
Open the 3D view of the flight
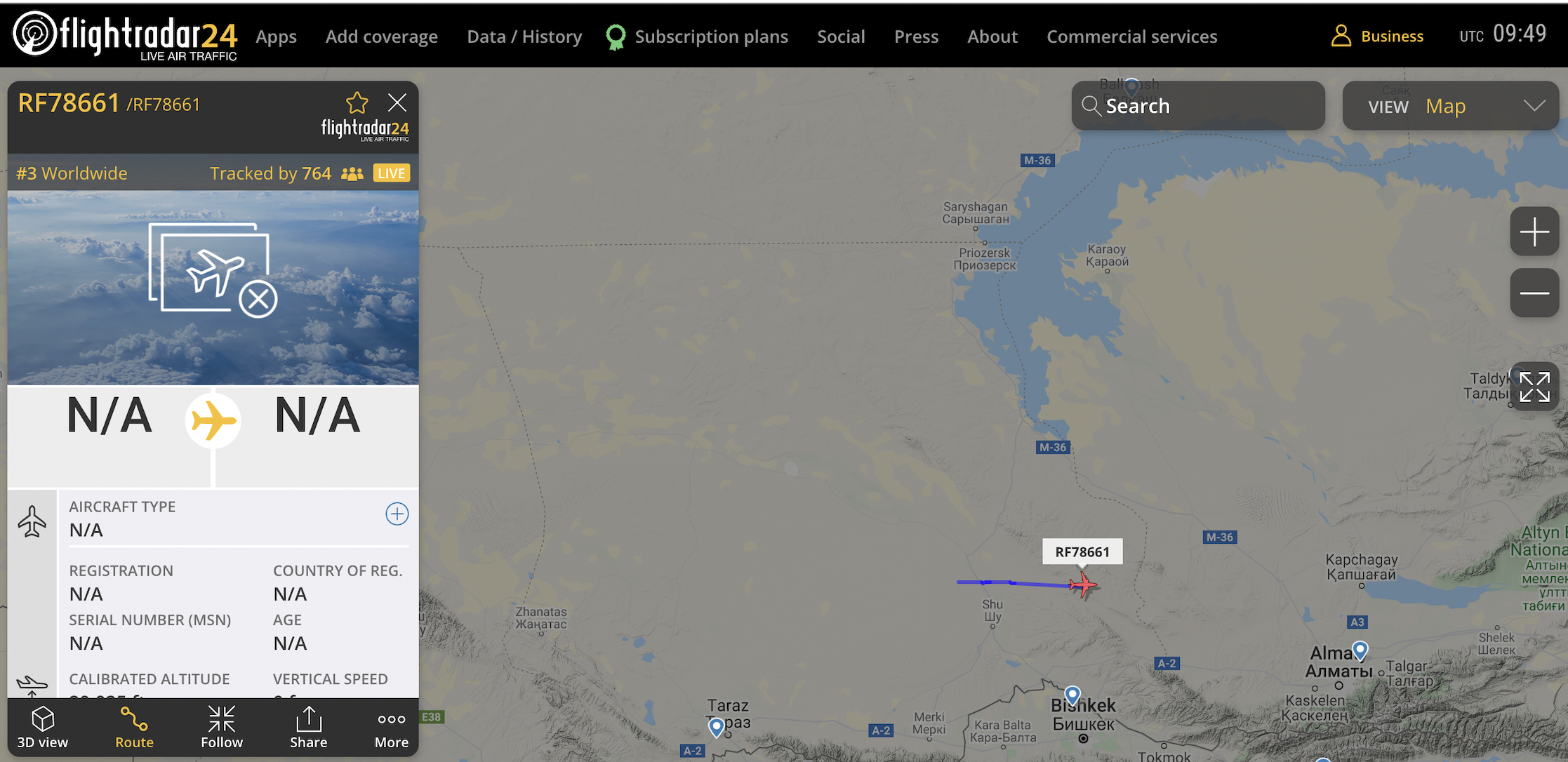pyautogui.click(x=43, y=728)
